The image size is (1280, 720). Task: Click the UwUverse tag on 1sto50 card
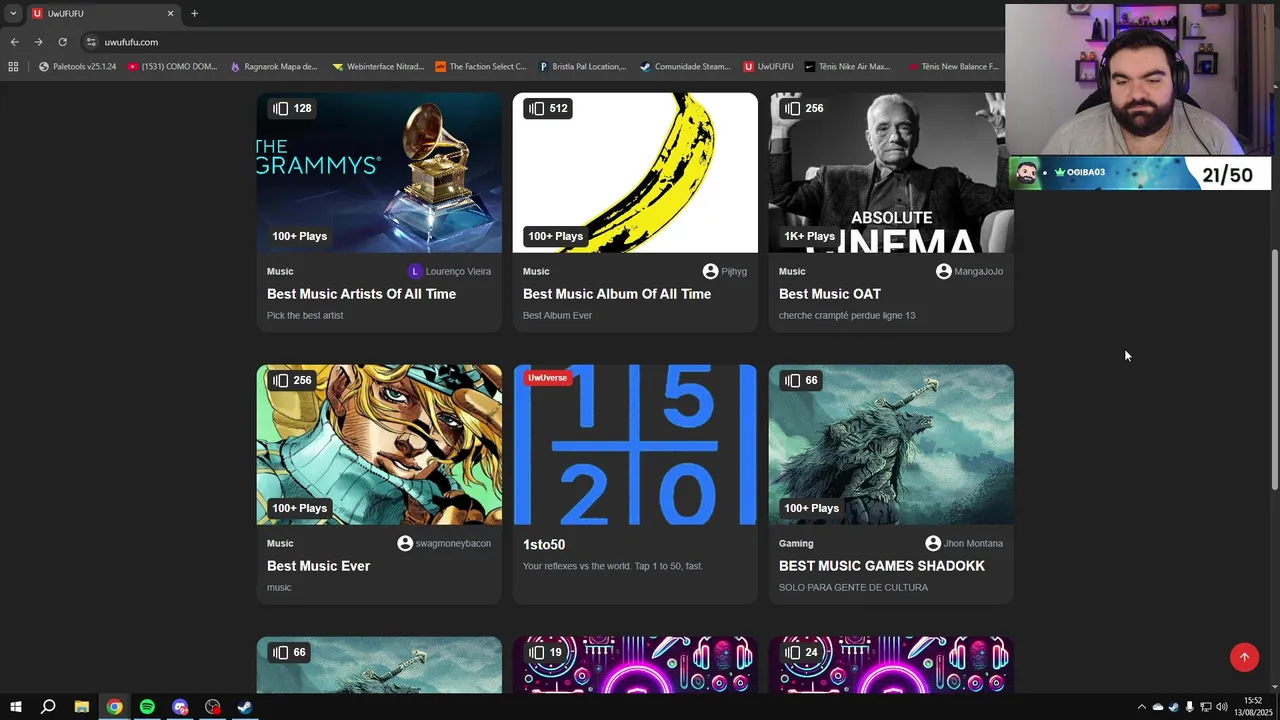click(547, 378)
